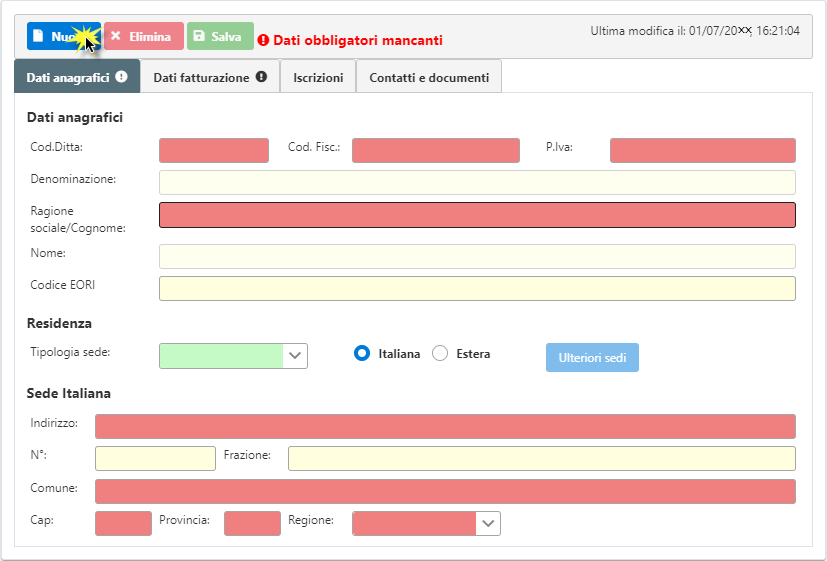The image size is (827, 561).
Task: Select the Estera radio button
Action: (440, 354)
